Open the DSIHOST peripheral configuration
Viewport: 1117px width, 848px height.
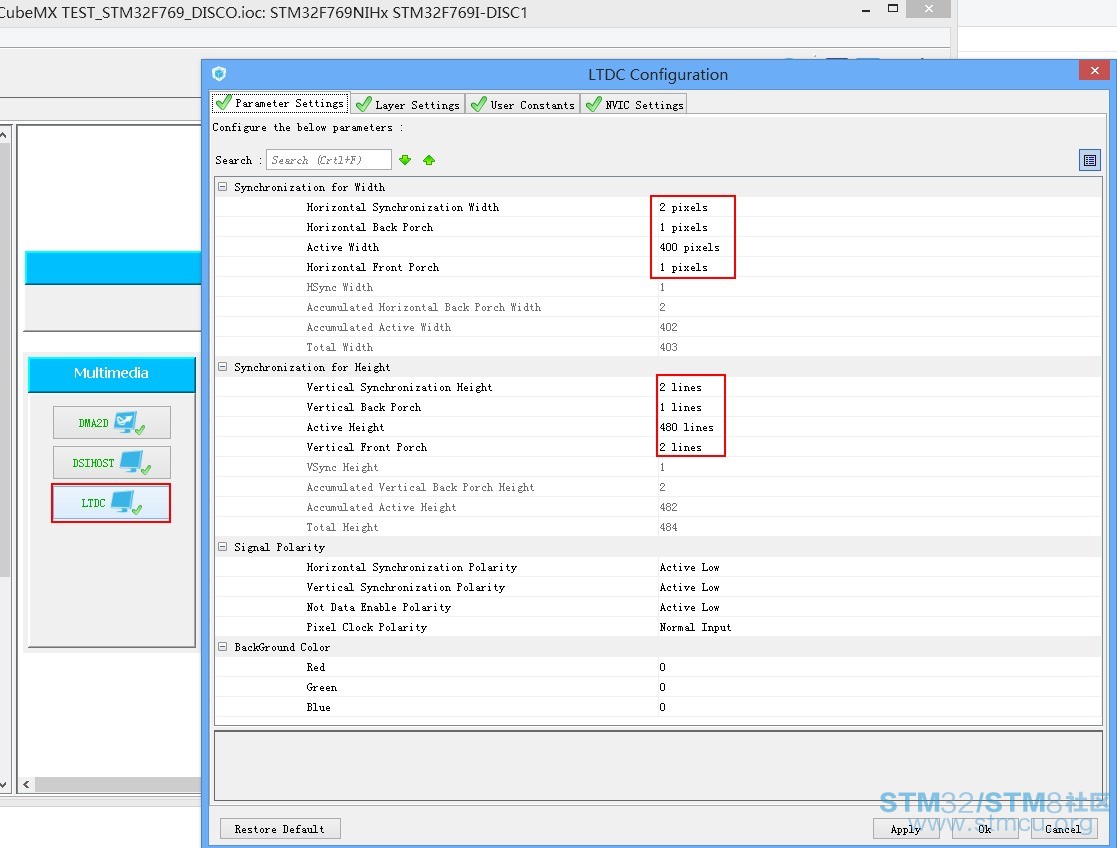111,462
